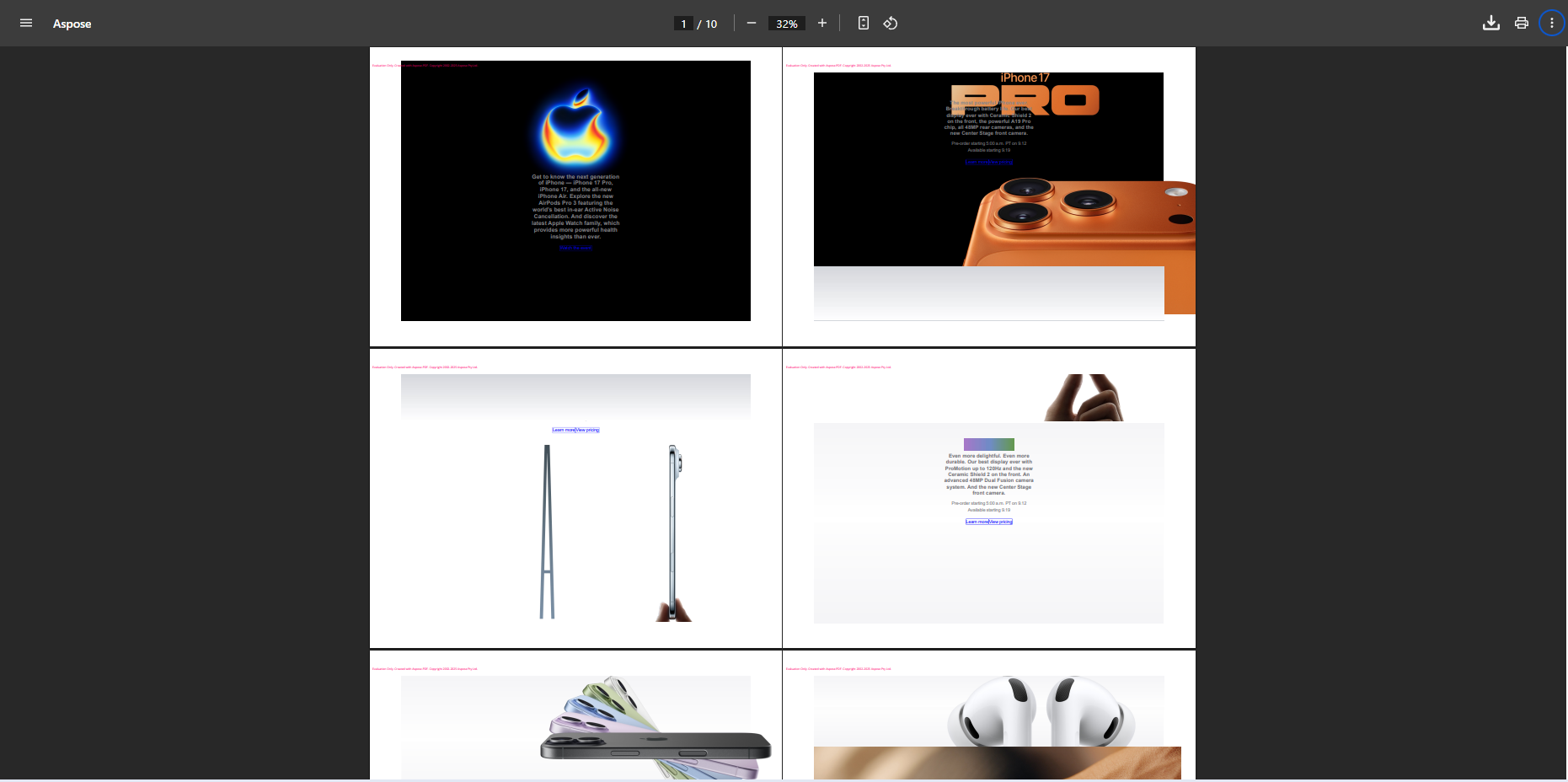Click the 32% zoom level field
This screenshot has width=1568, height=782.
(786, 24)
